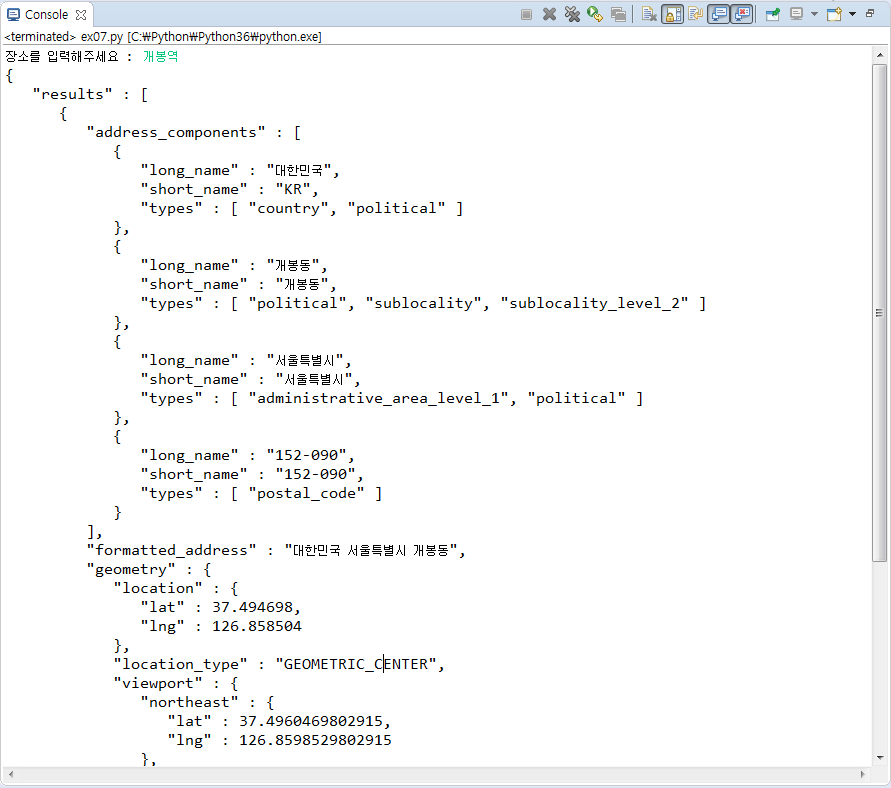Click long_name value "152-090"
The height and width of the screenshot is (788, 891).
pyautogui.click(x=307, y=455)
